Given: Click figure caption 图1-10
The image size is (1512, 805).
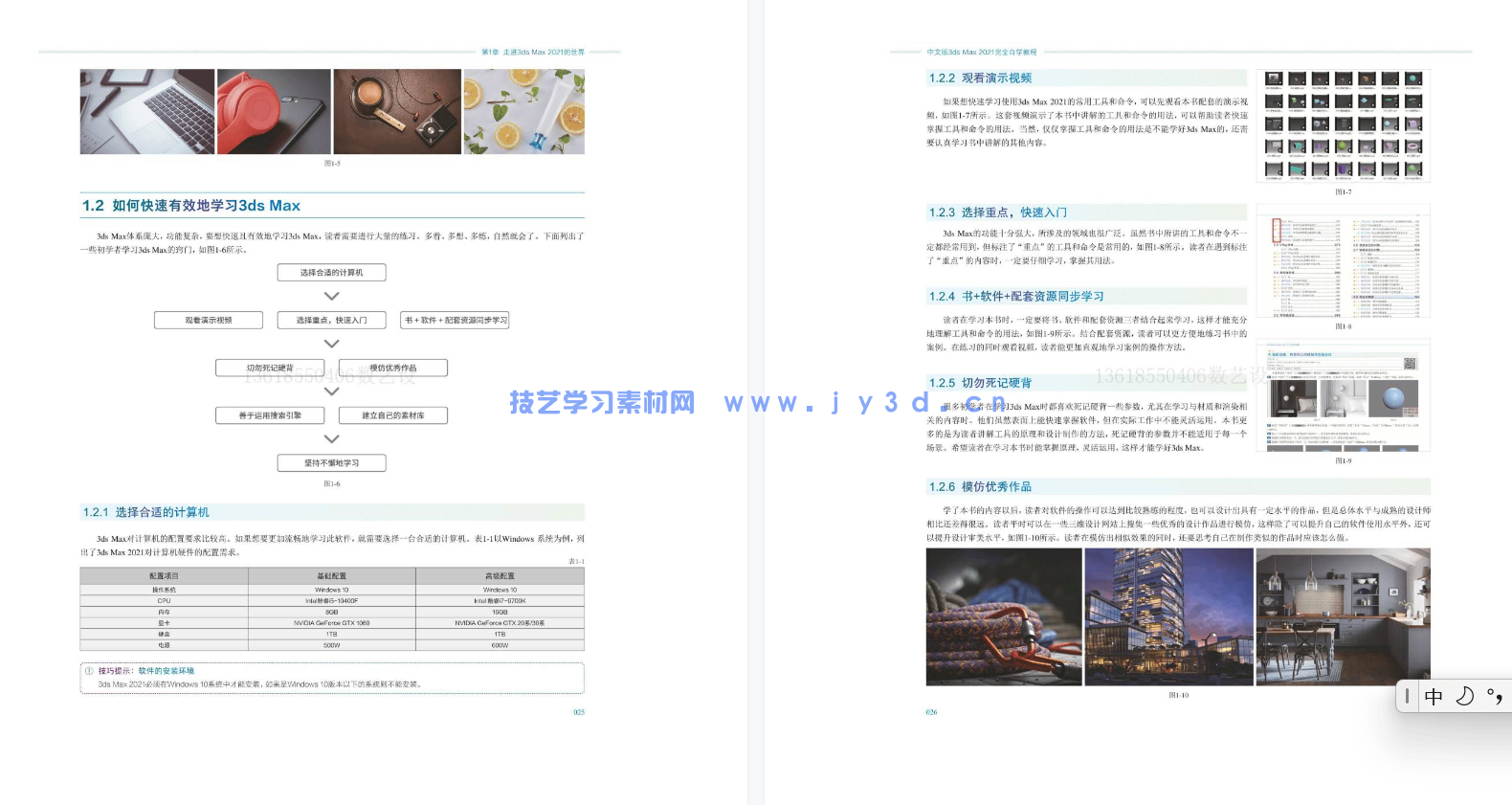Looking at the screenshot, I should click(x=1179, y=696).
